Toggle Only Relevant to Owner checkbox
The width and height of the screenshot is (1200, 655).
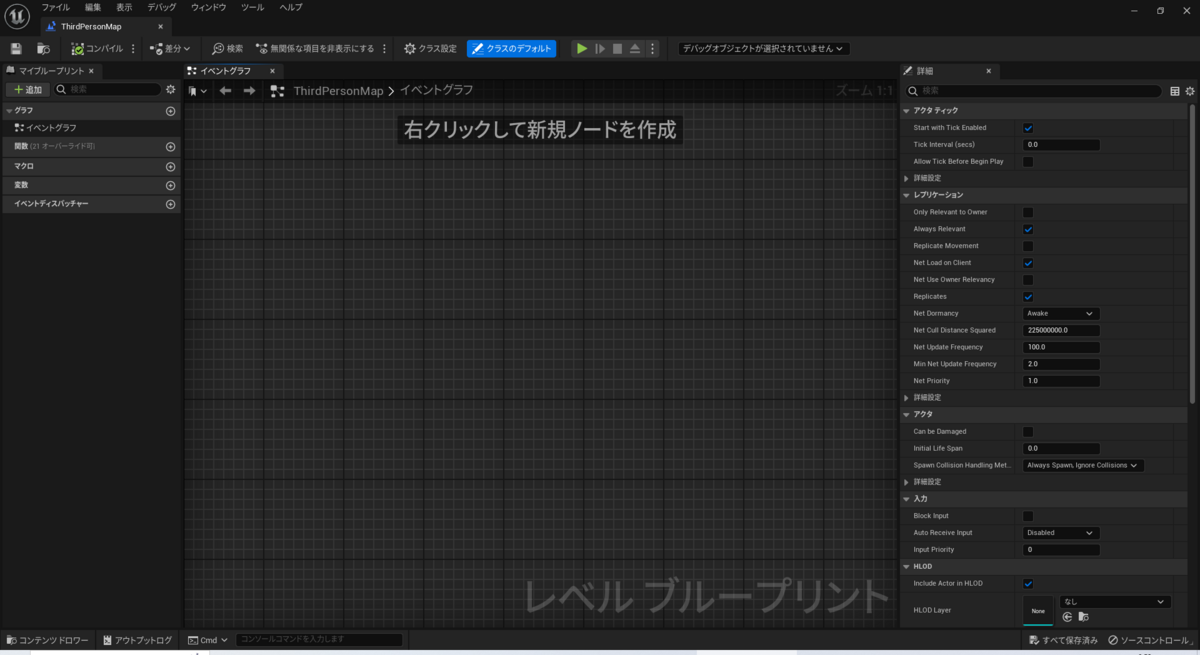pyautogui.click(x=1028, y=212)
